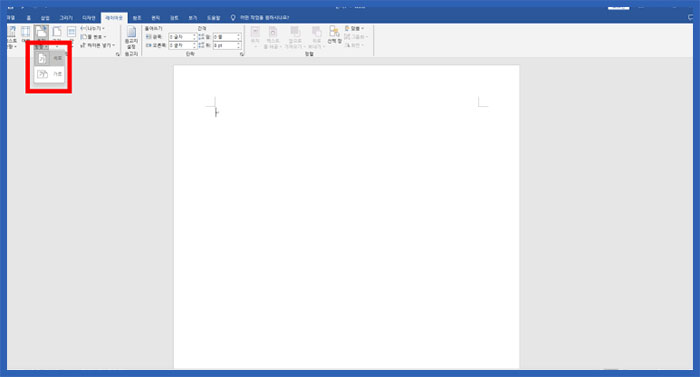The image size is (700, 377).
Task: Open the align (맞춤) dropdown
Action: pyautogui.click(x=354, y=29)
